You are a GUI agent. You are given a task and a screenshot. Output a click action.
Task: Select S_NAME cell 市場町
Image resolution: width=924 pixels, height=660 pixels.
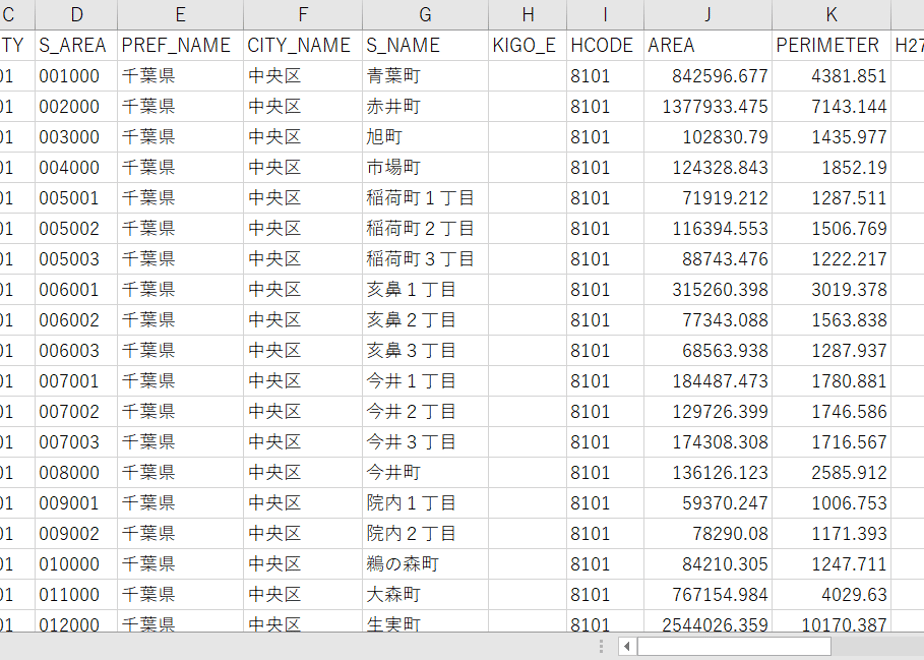425,168
